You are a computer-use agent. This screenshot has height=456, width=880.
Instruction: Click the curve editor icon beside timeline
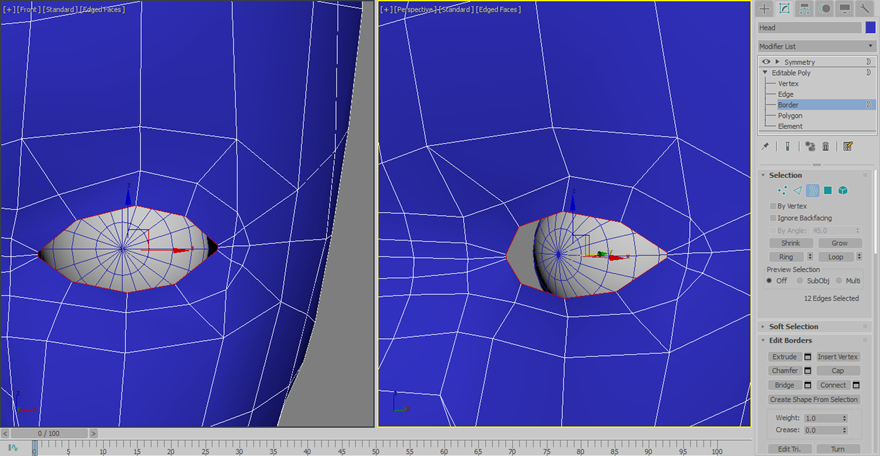(x=13, y=448)
